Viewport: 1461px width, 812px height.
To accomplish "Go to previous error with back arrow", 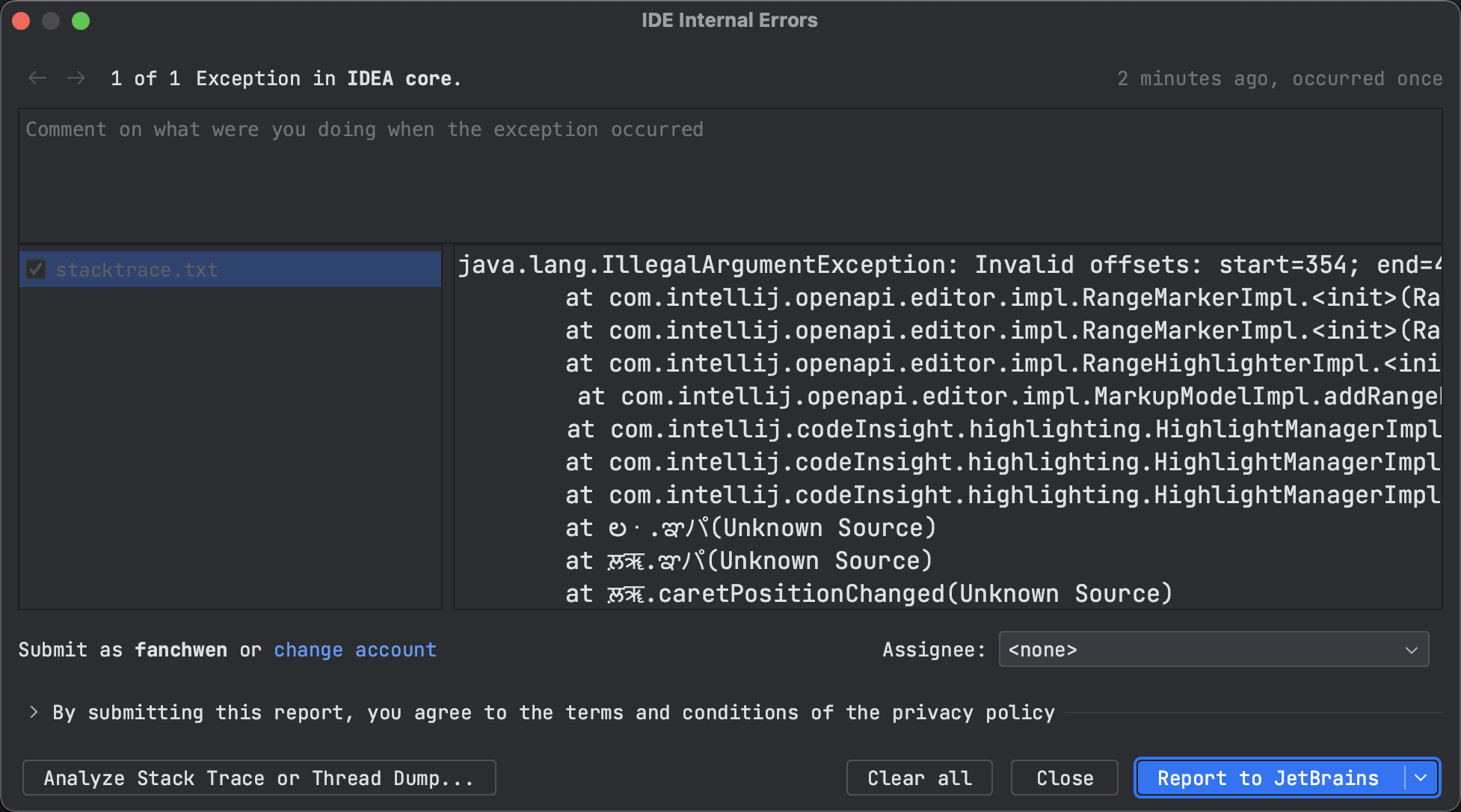I will (x=37, y=78).
